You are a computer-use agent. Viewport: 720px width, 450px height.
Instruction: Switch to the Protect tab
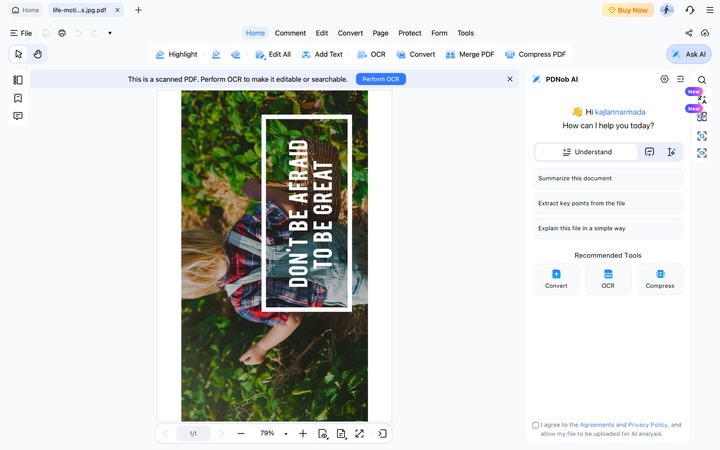click(410, 33)
